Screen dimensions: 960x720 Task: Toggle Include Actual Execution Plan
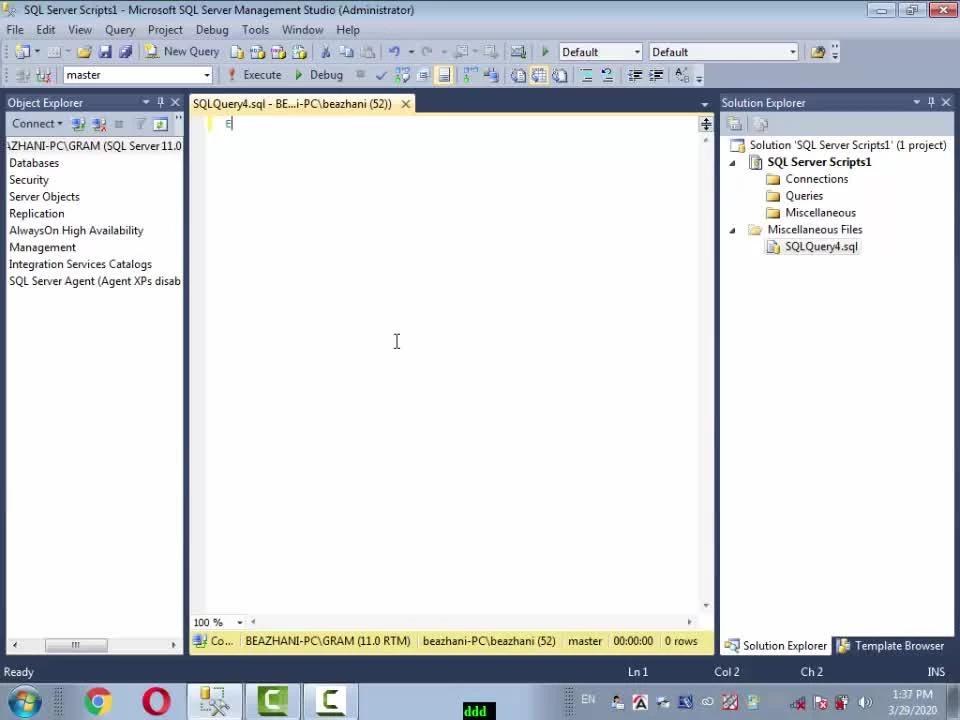(x=470, y=75)
